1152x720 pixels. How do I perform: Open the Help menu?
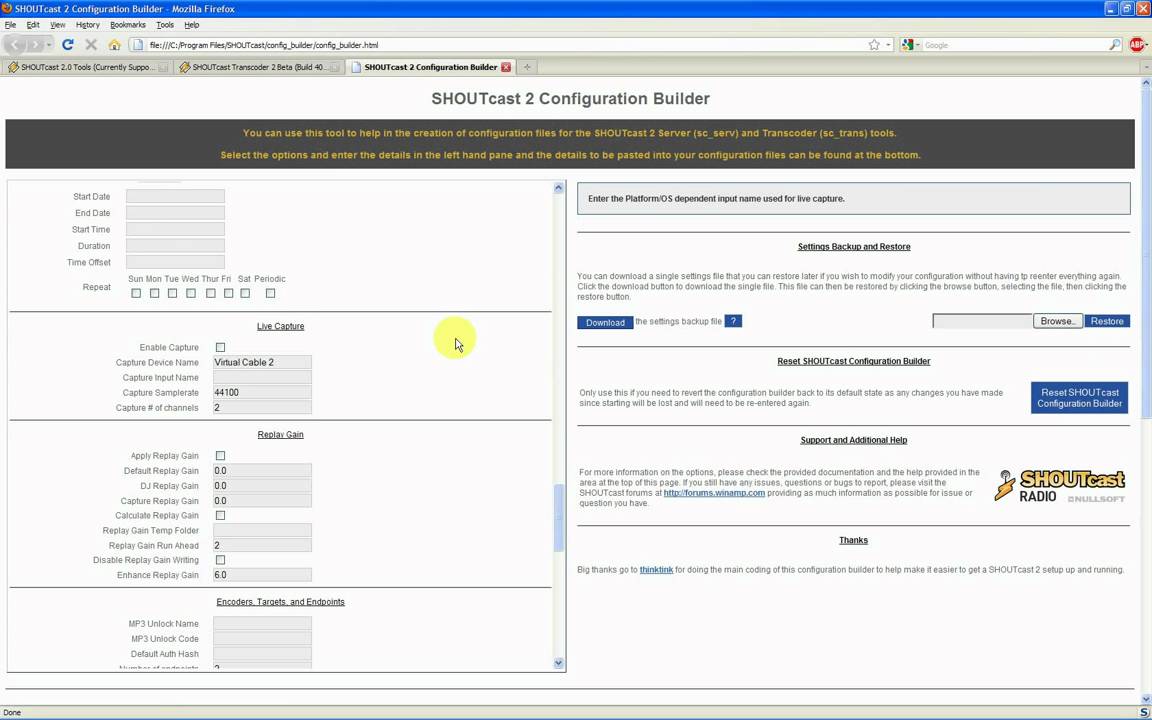(x=192, y=25)
